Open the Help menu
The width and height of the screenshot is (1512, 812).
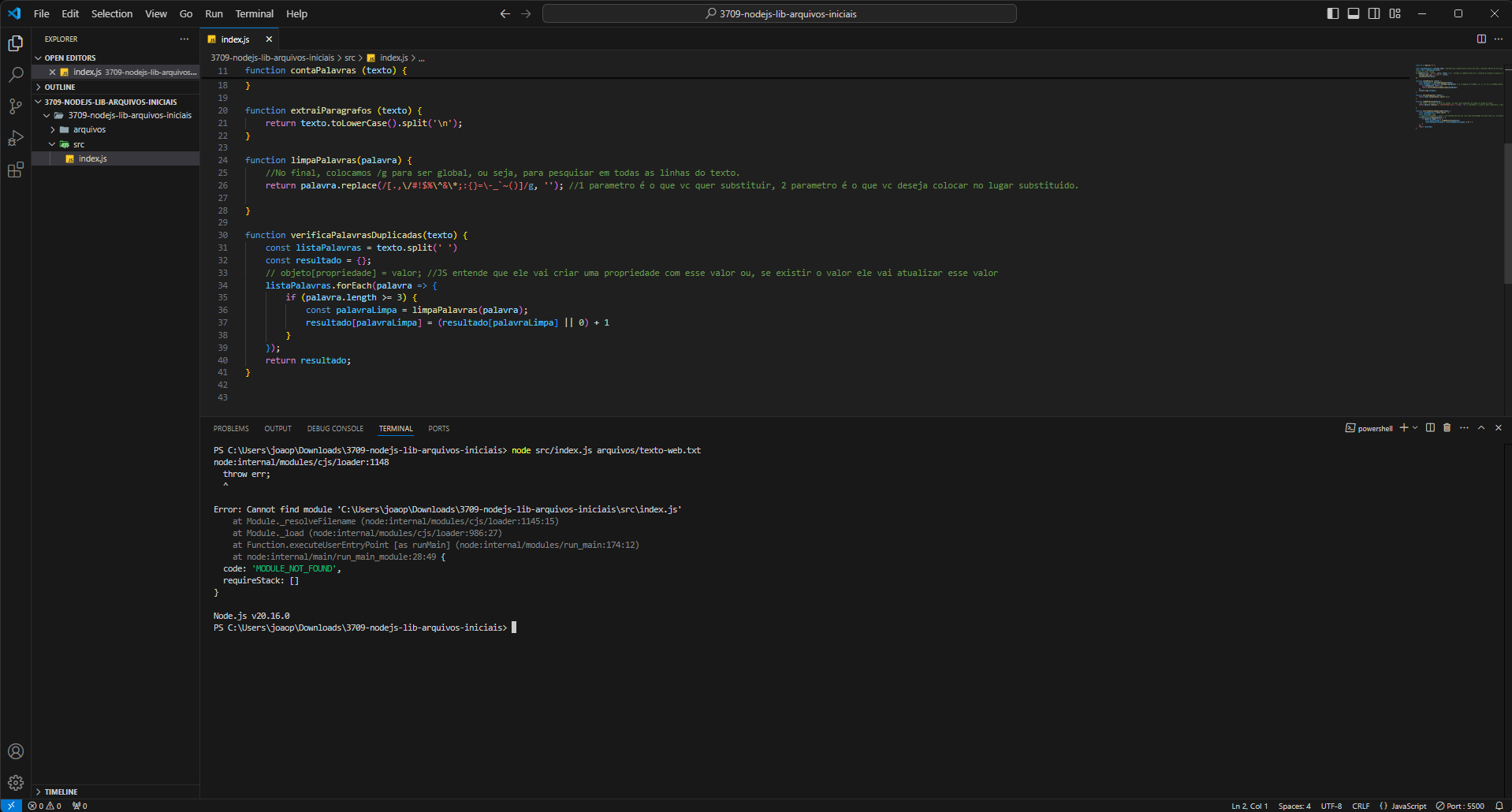pyautogui.click(x=296, y=13)
